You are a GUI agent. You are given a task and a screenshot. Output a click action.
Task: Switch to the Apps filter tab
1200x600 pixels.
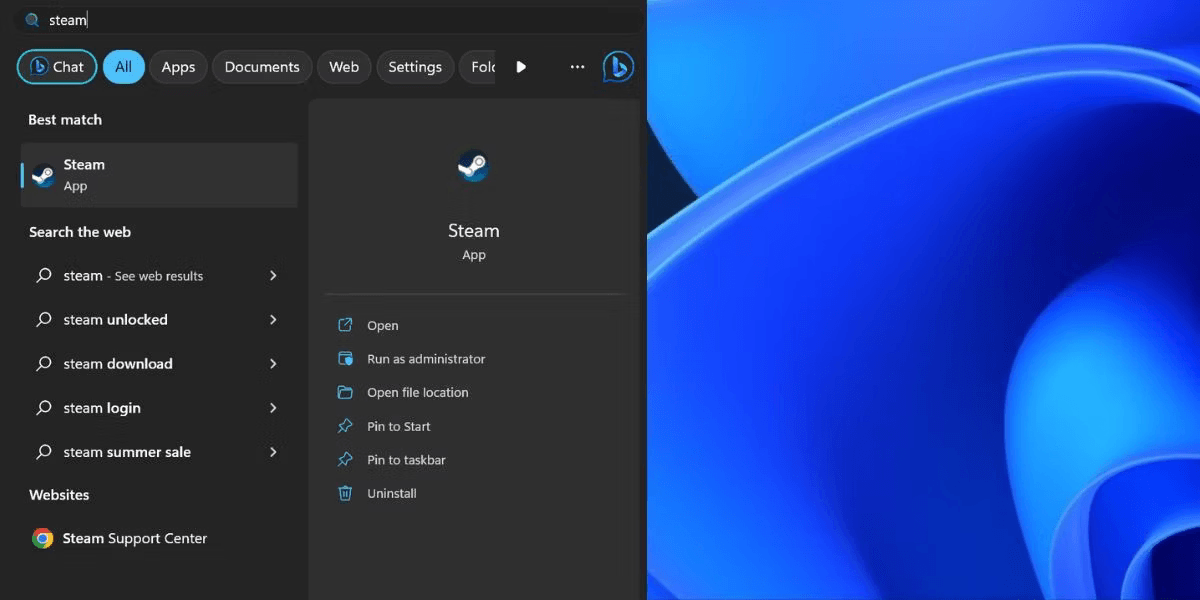point(178,67)
